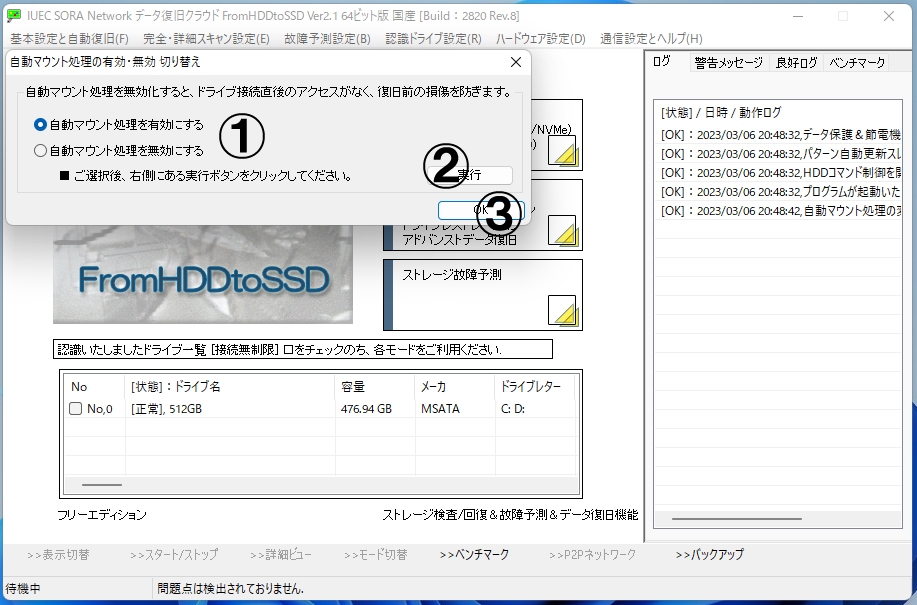Select 自動マウント処理を無効にする radio button
Viewport: 917px width, 605px height.
(x=40, y=151)
